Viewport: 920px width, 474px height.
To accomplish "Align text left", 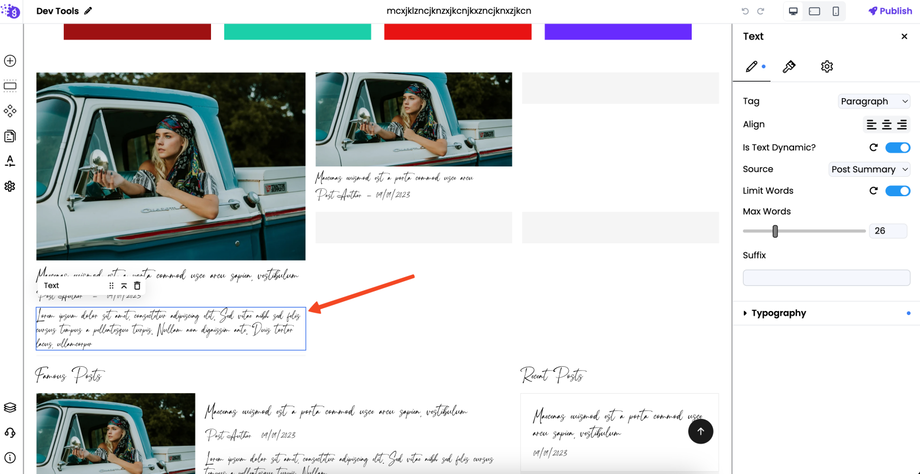I will 872,124.
